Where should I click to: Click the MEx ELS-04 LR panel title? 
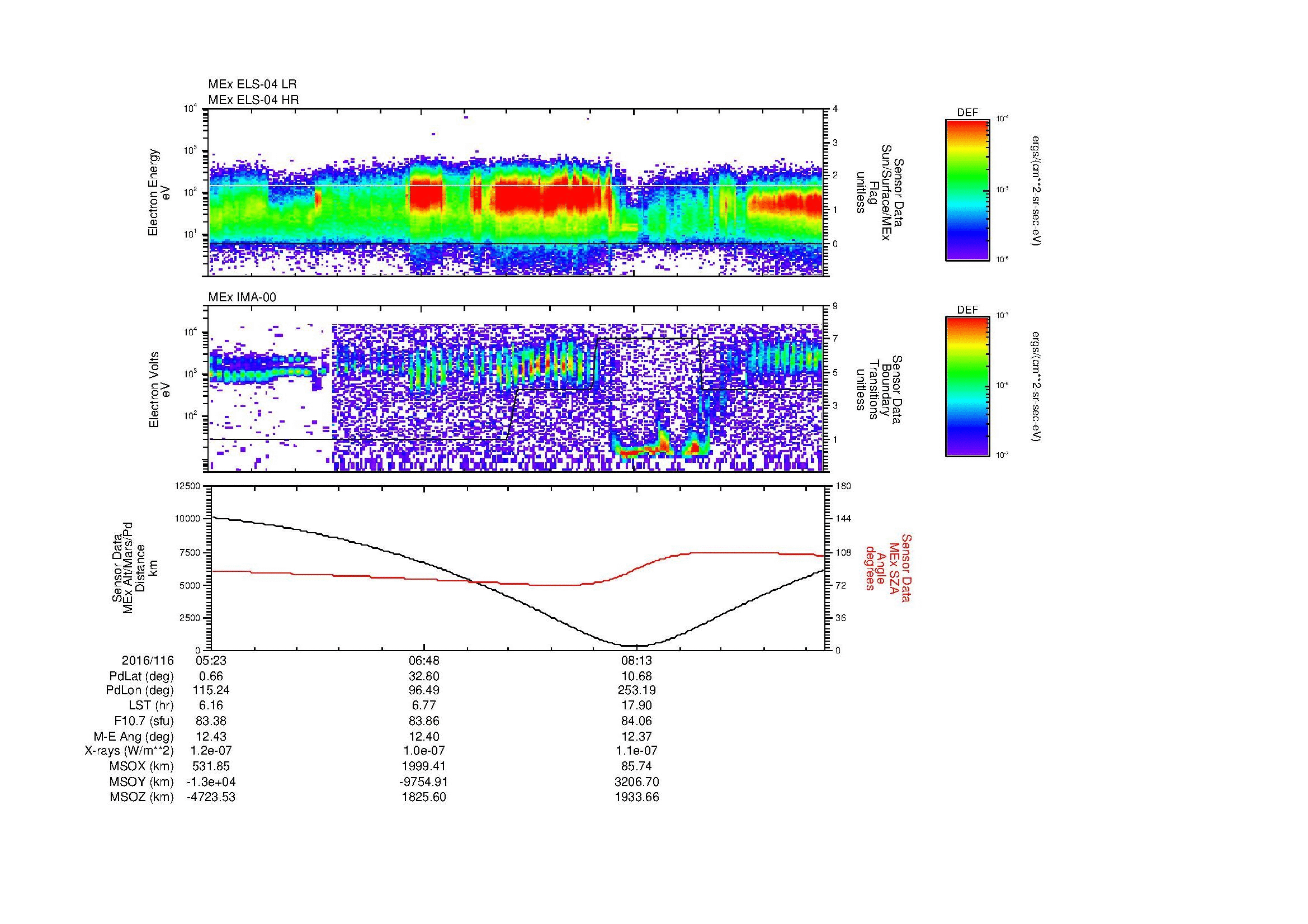pos(252,84)
